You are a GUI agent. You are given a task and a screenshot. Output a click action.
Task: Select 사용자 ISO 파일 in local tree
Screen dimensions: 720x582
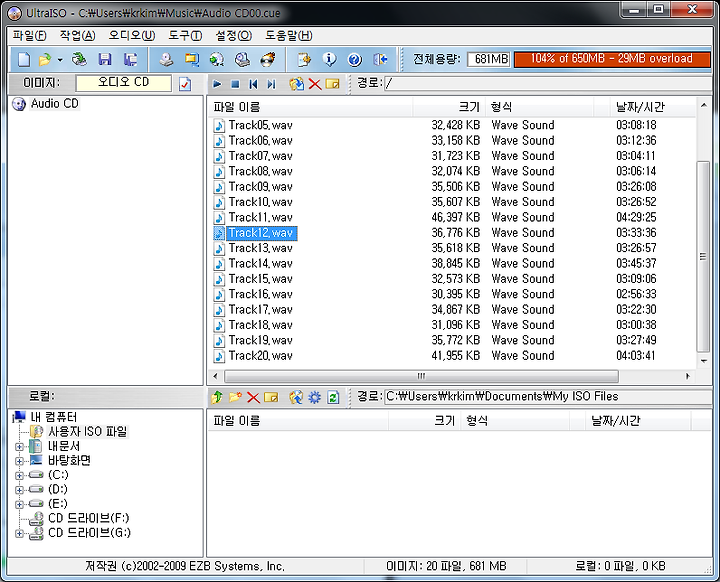point(88,431)
